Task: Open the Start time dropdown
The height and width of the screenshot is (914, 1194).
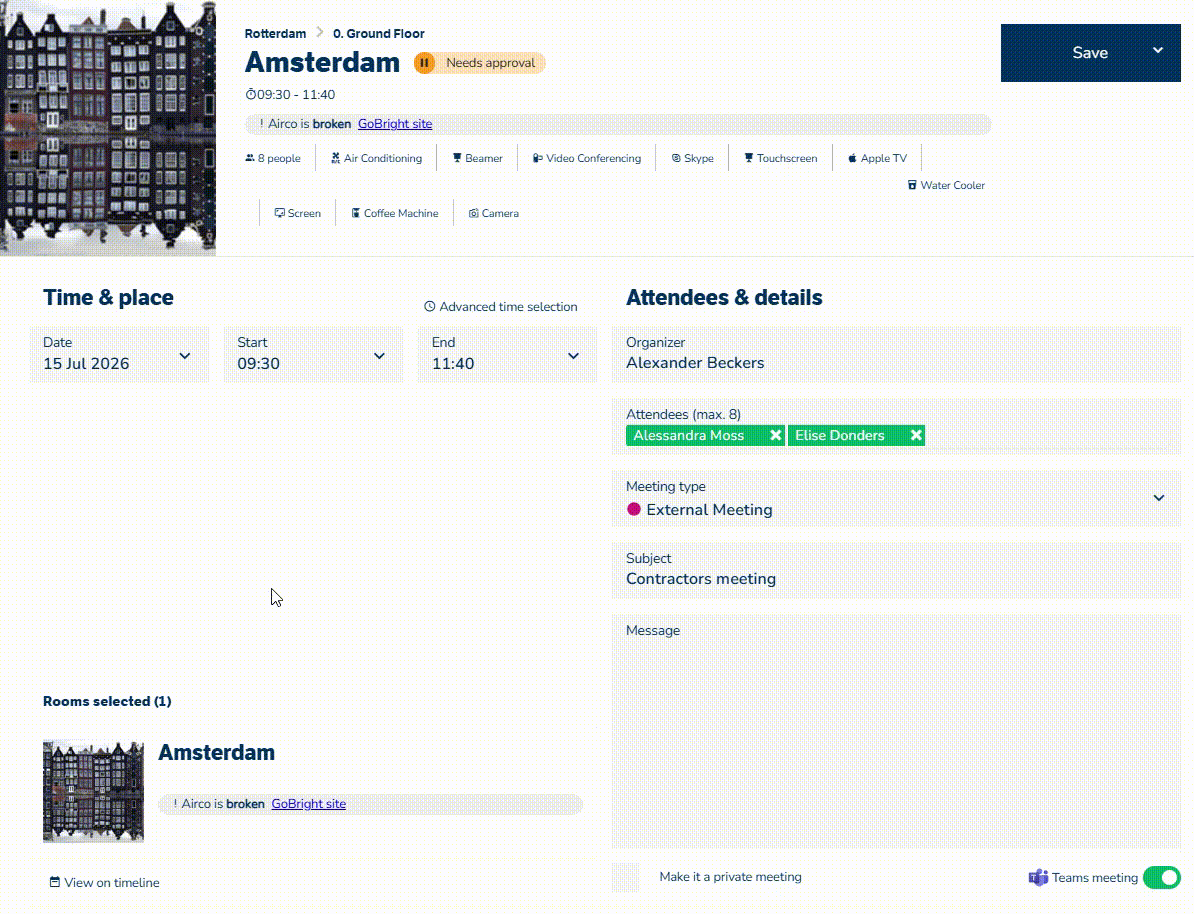Action: click(x=313, y=355)
